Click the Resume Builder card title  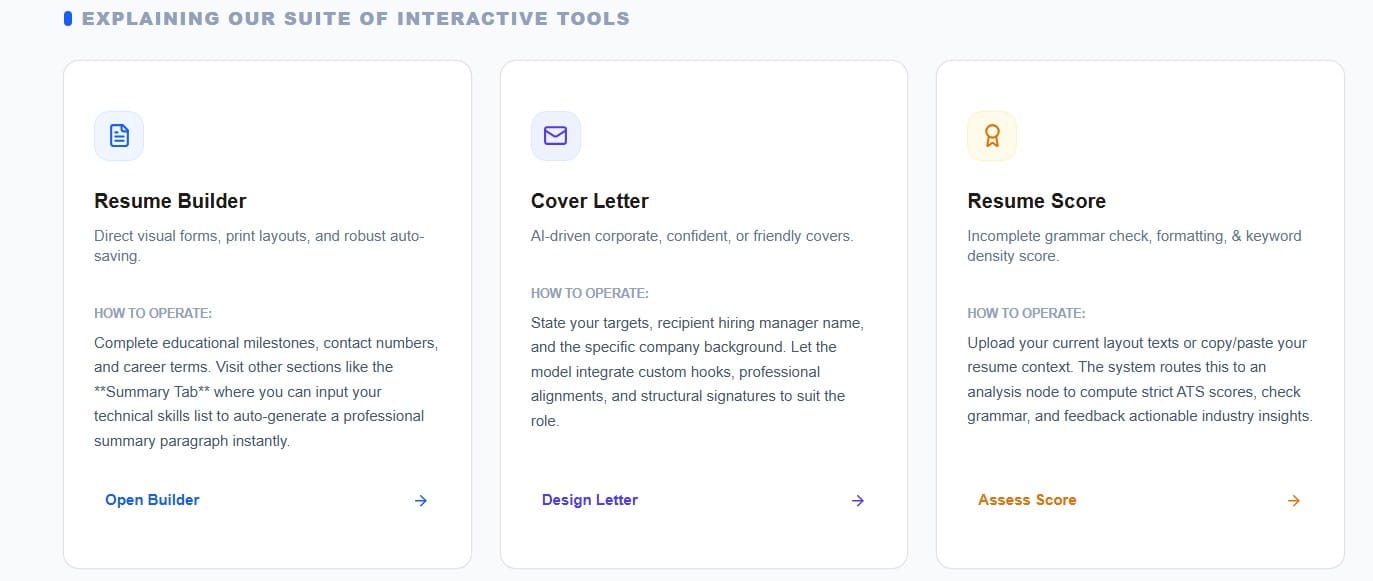click(x=170, y=201)
